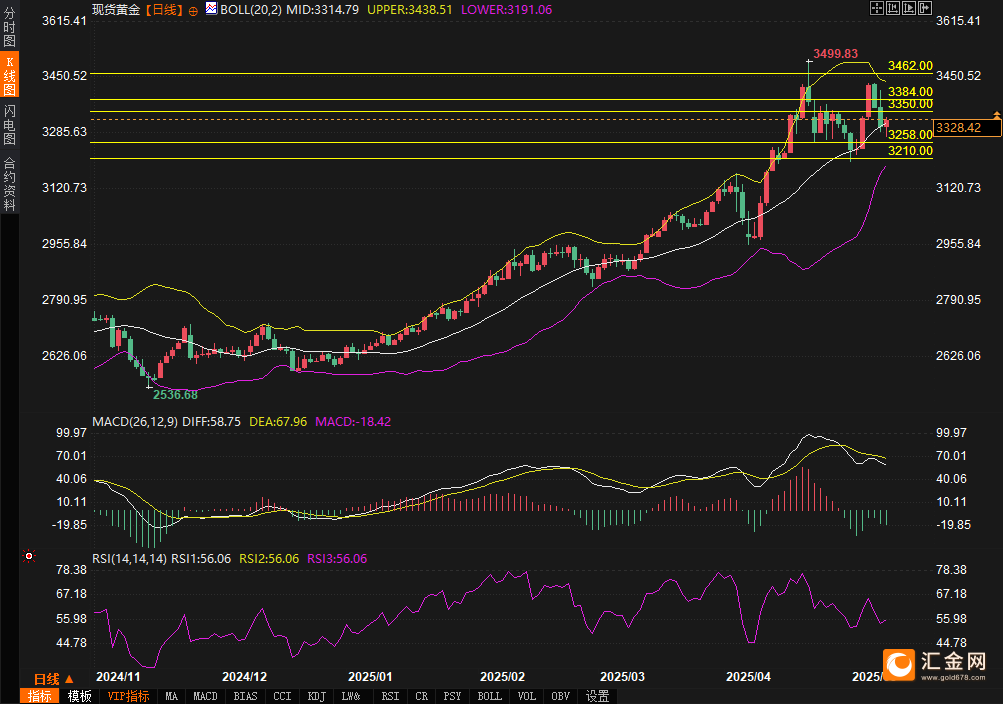The image size is (1003, 704).
Task: Click the orange circle-plus icon beside 日线
Action: point(193,9)
